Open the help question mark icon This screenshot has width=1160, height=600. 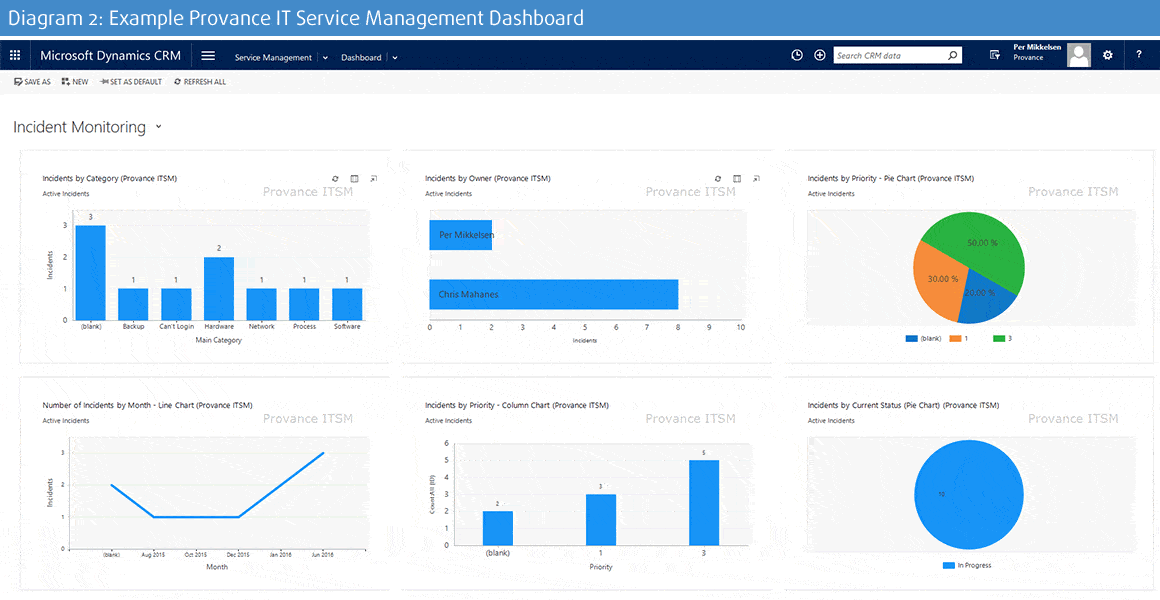(x=1139, y=55)
